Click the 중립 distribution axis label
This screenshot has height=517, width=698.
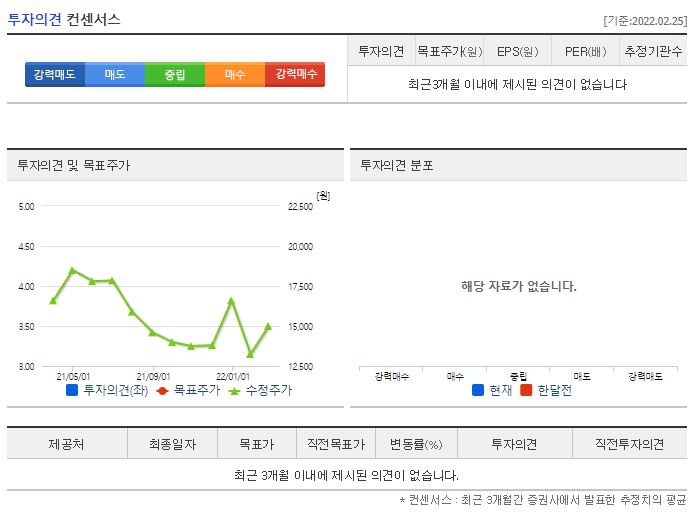[x=519, y=376]
